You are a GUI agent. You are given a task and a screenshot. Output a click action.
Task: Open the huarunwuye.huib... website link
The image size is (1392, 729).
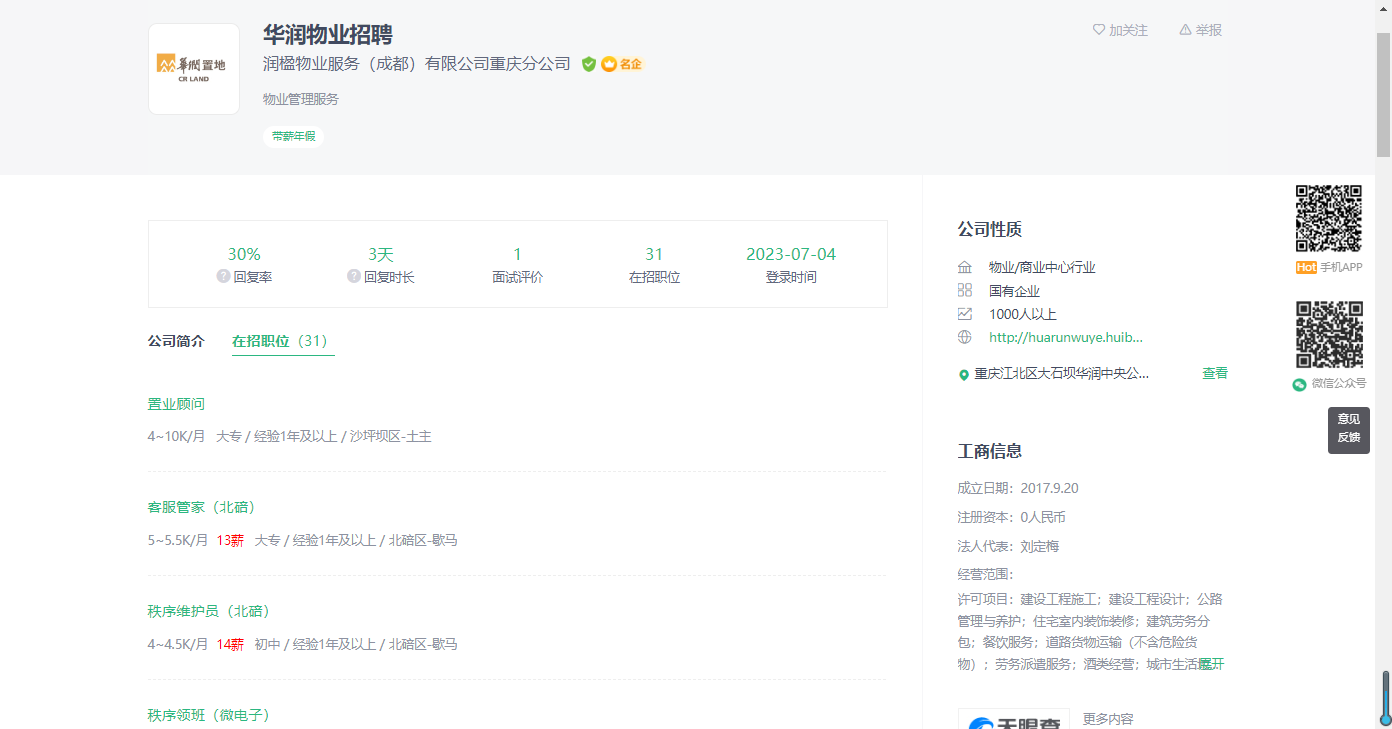[x=1066, y=337]
